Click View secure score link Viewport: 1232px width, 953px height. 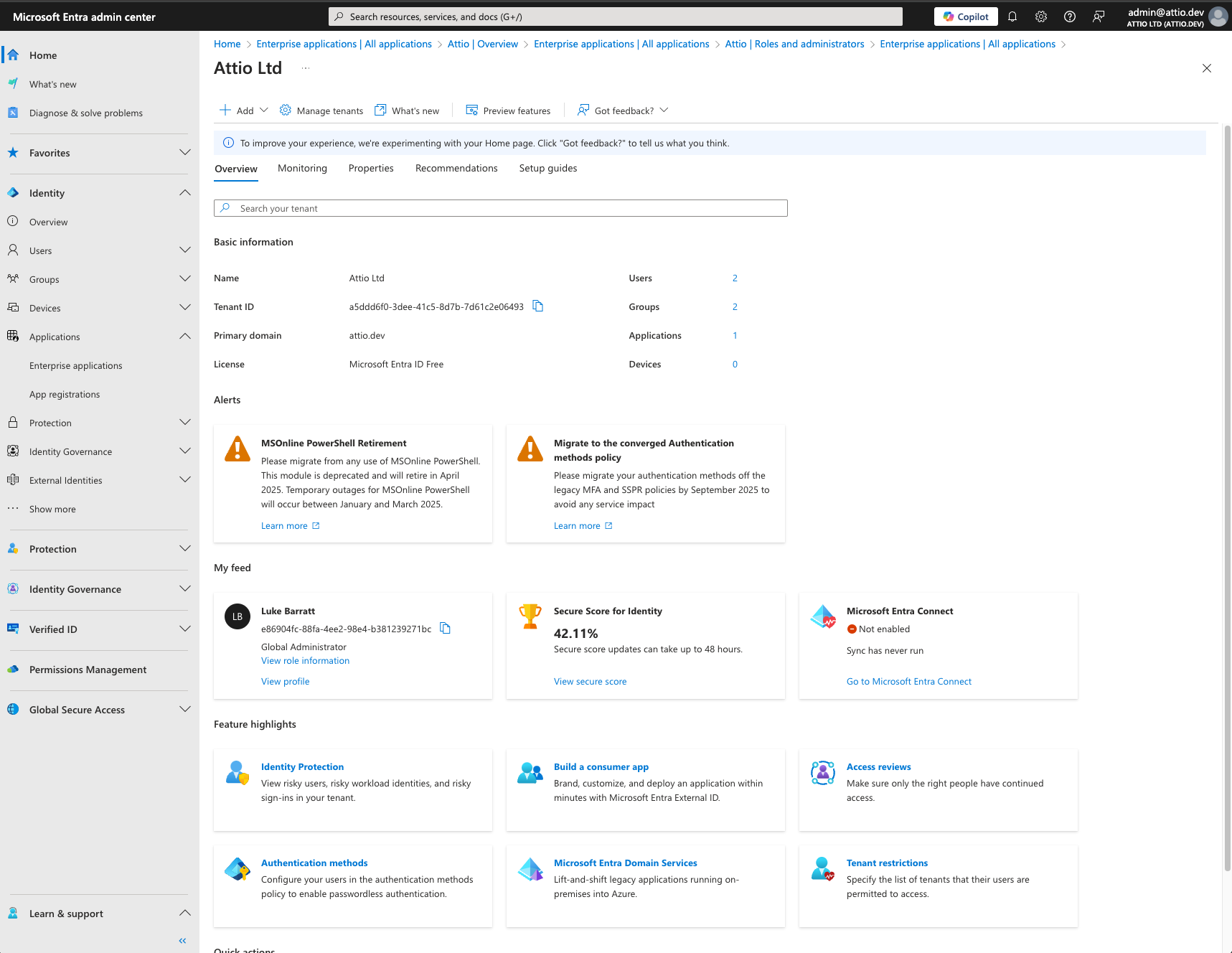[590, 682]
